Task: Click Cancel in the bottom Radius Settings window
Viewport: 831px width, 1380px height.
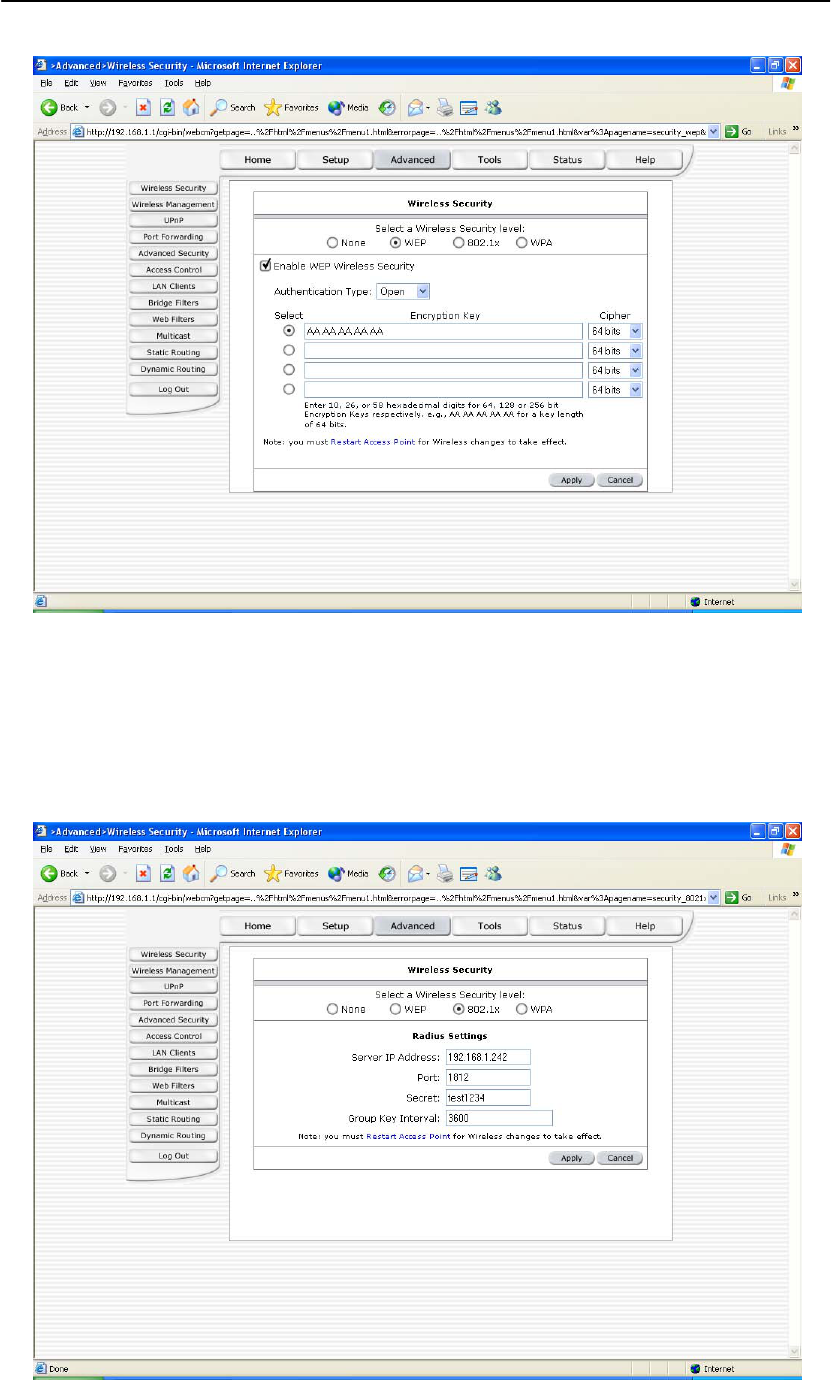Action: [x=620, y=1158]
